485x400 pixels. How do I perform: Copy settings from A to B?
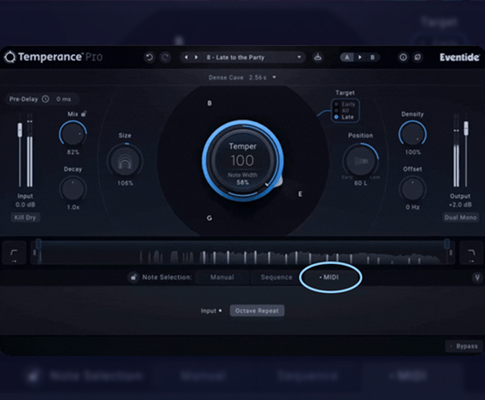point(360,57)
